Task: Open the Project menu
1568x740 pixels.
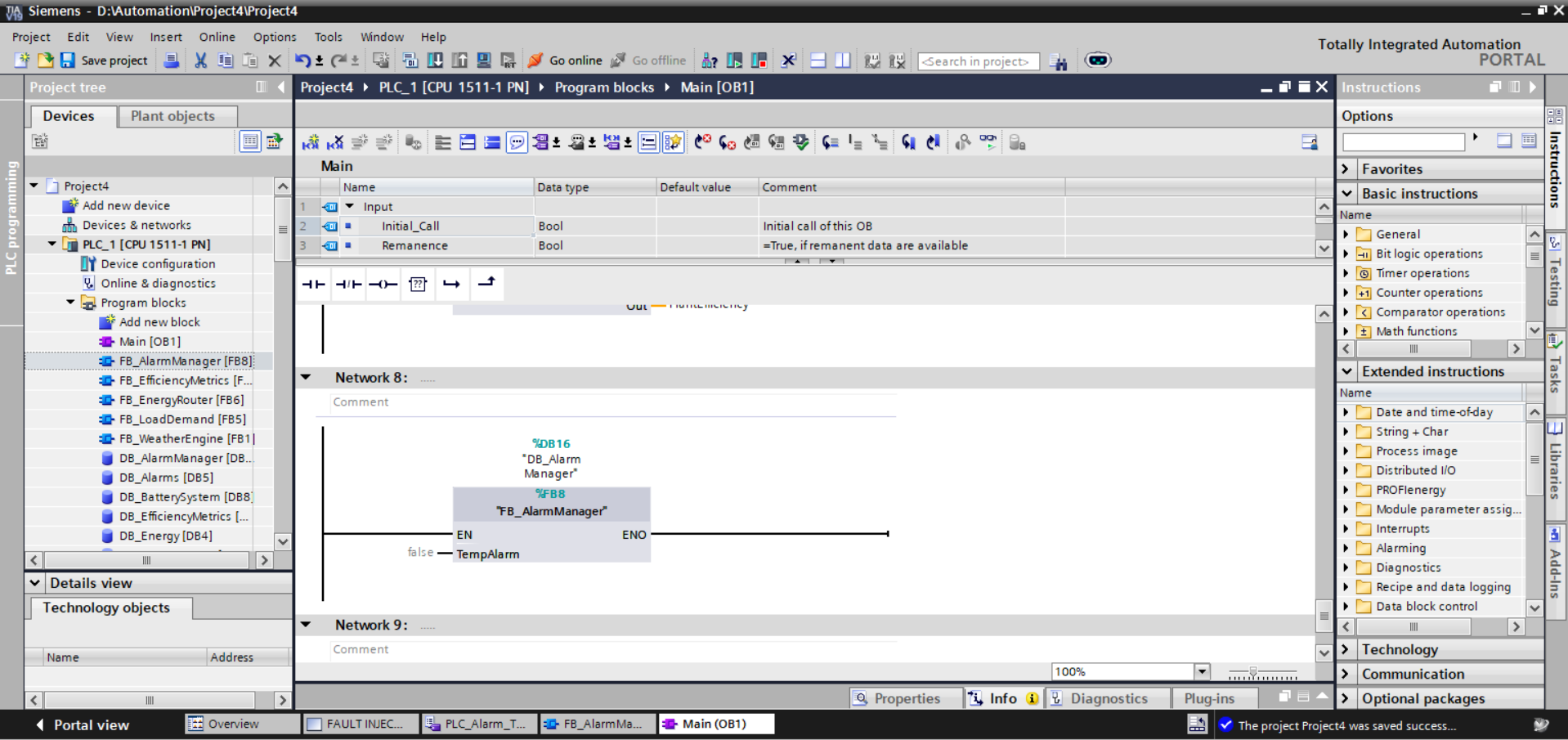Action: [31, 37]
